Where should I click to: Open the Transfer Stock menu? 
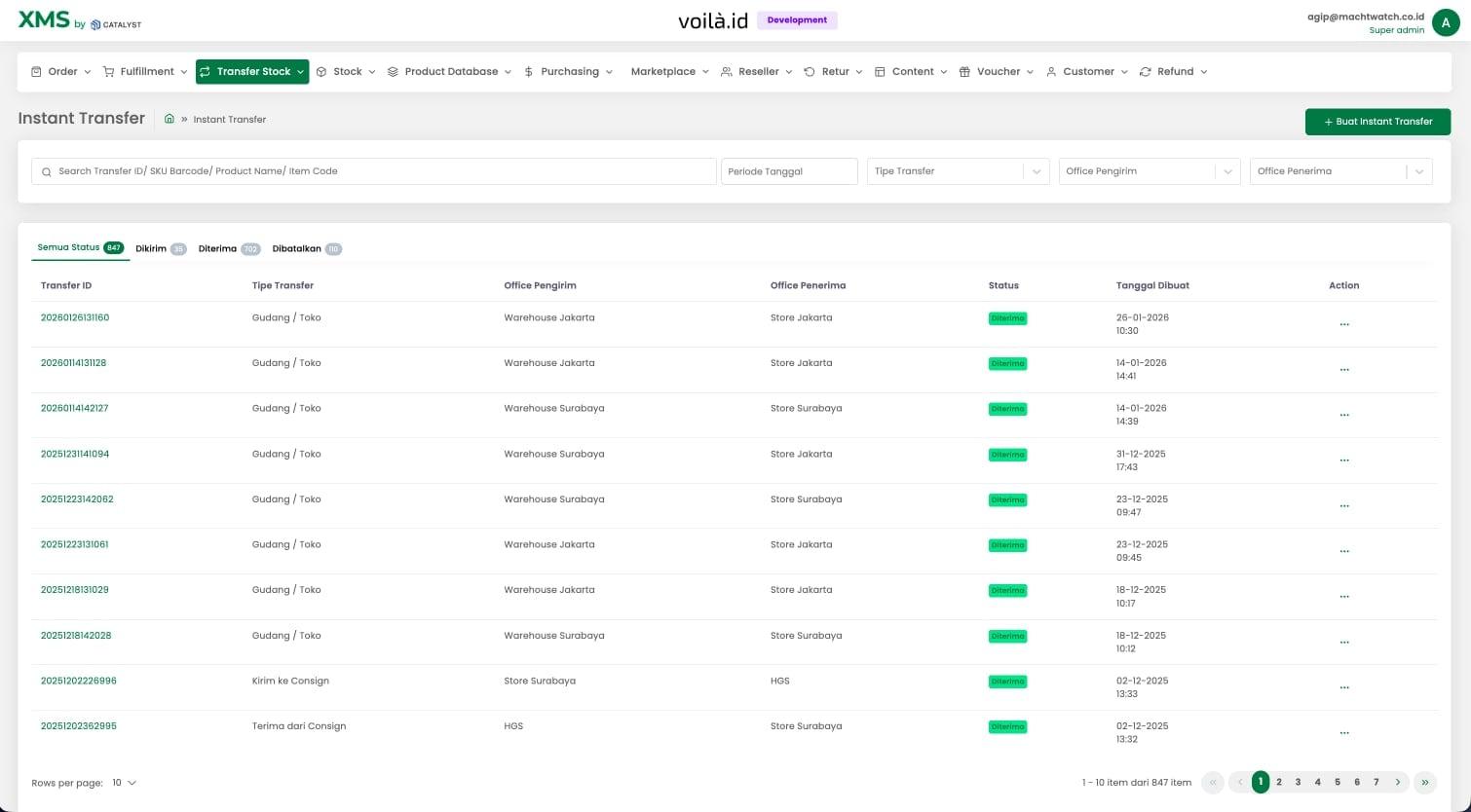point(252,72)
